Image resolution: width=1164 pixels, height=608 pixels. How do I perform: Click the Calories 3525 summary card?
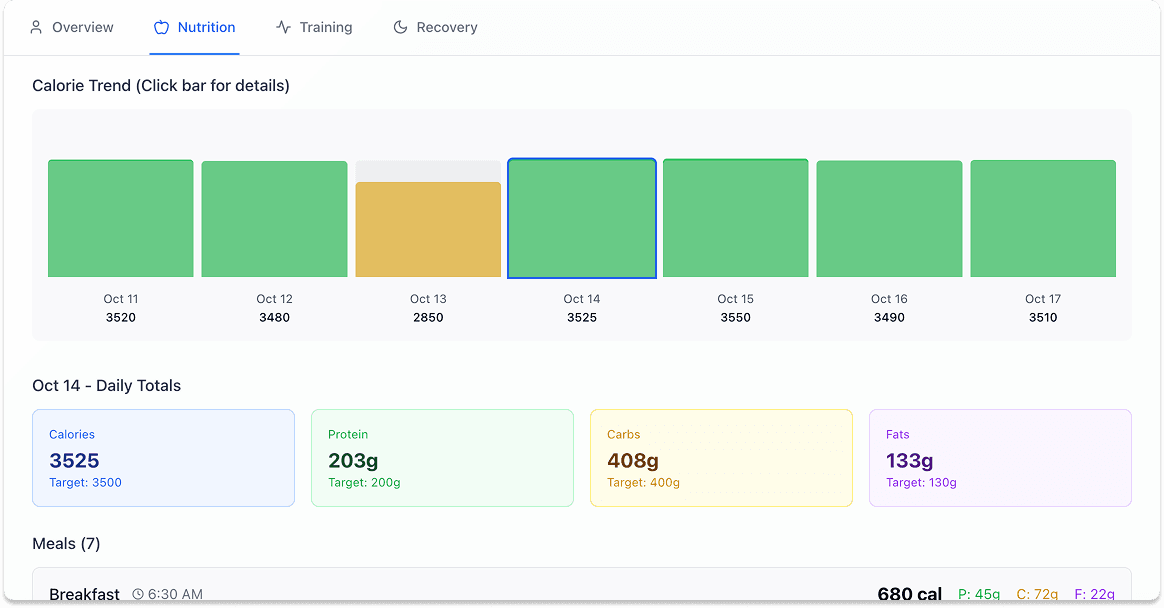163,458
